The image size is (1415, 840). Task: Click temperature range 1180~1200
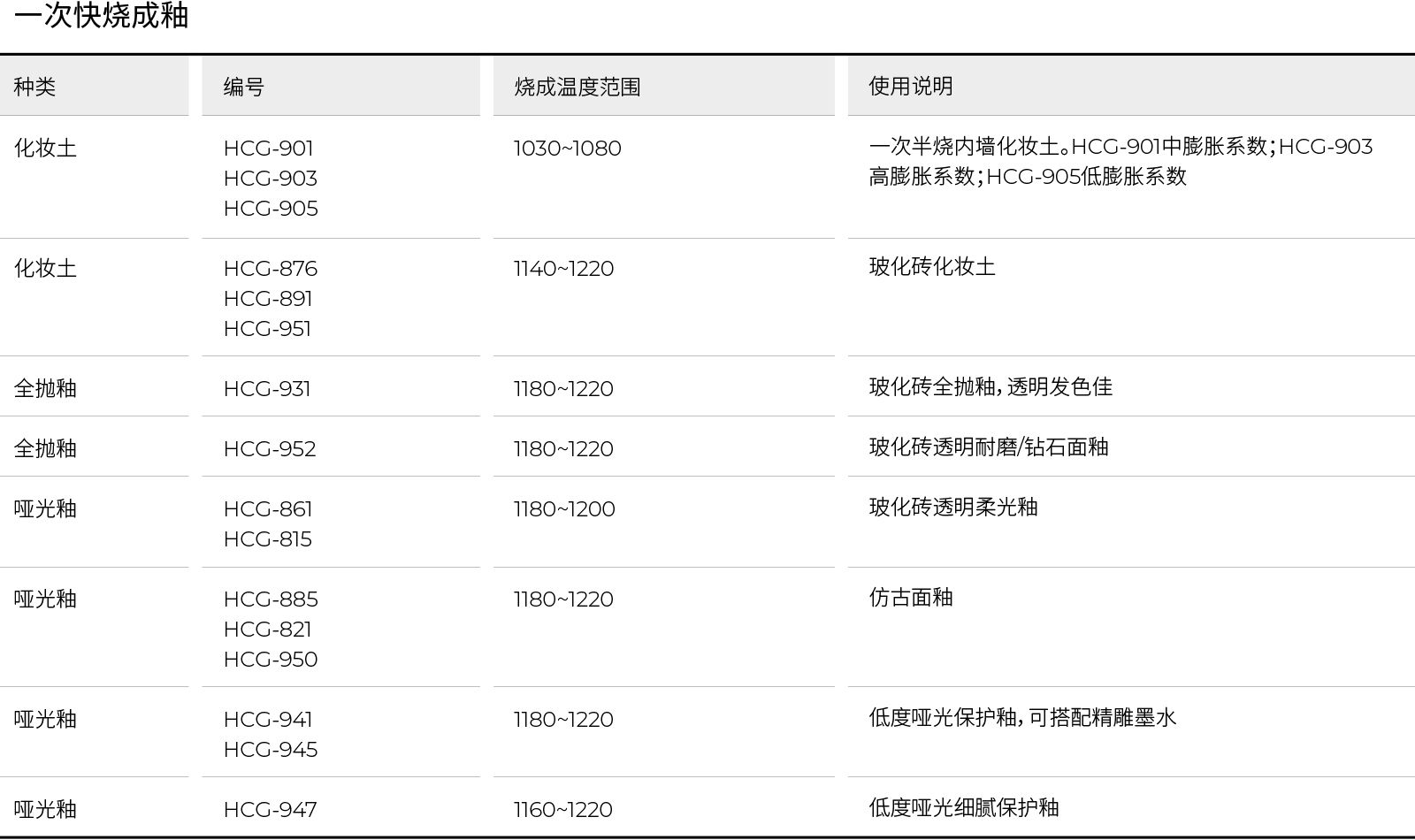click(x=564, y=508)
